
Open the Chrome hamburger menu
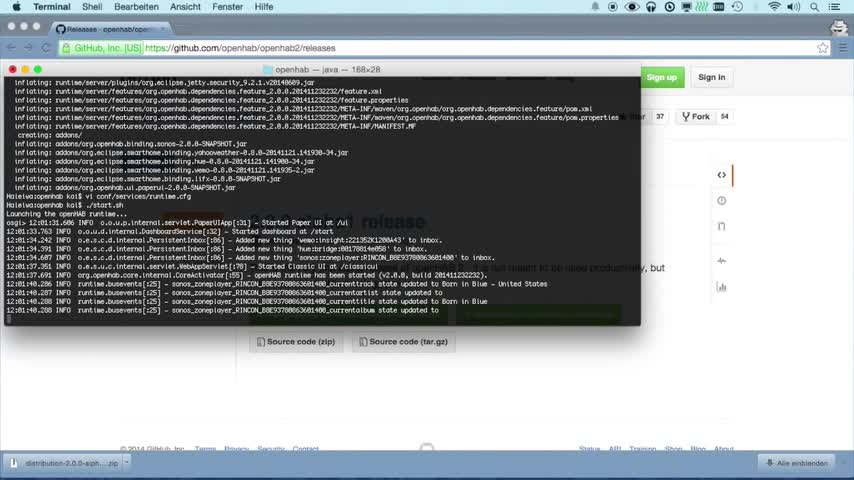843,48
